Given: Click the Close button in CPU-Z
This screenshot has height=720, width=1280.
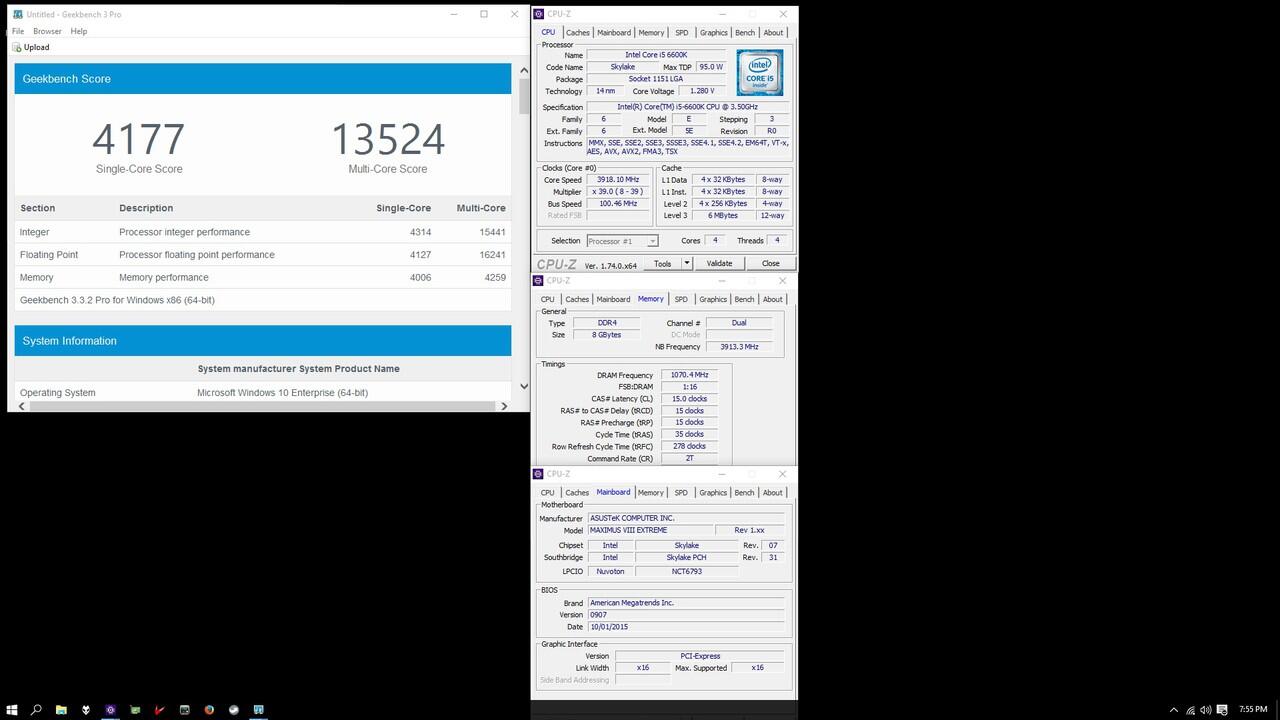Looking at the screenshot, I should point(770,263).
